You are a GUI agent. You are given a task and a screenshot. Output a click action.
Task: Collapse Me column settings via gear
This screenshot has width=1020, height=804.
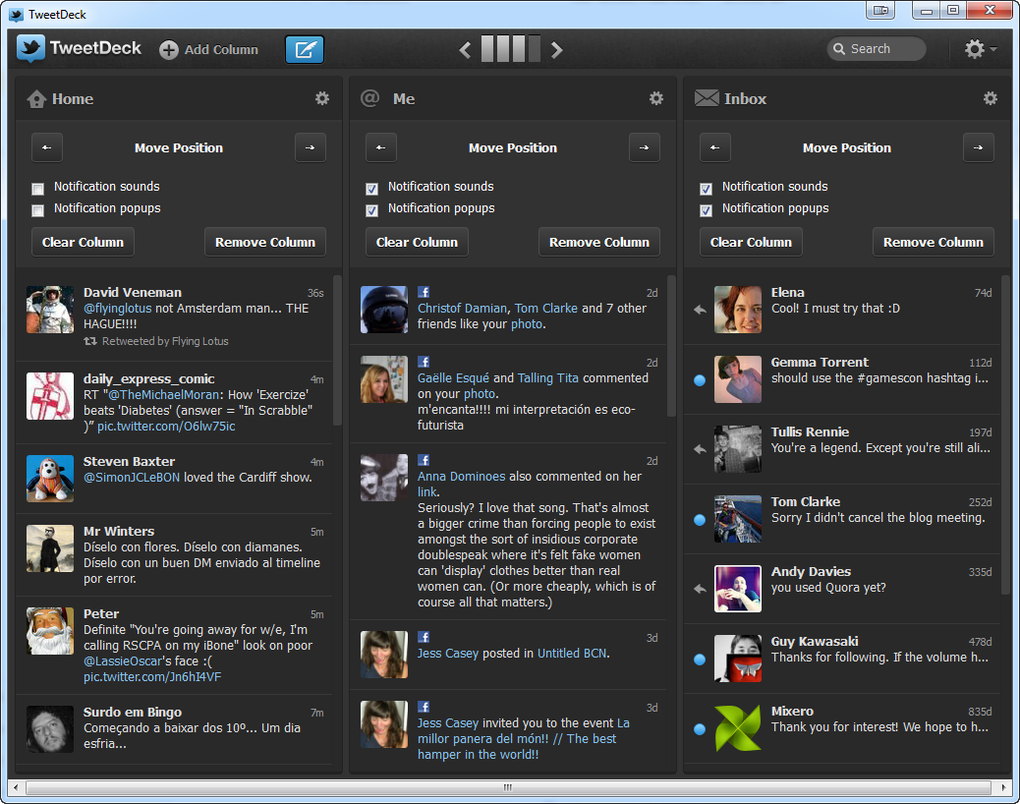pyautogui.click(x=656, y=98)
